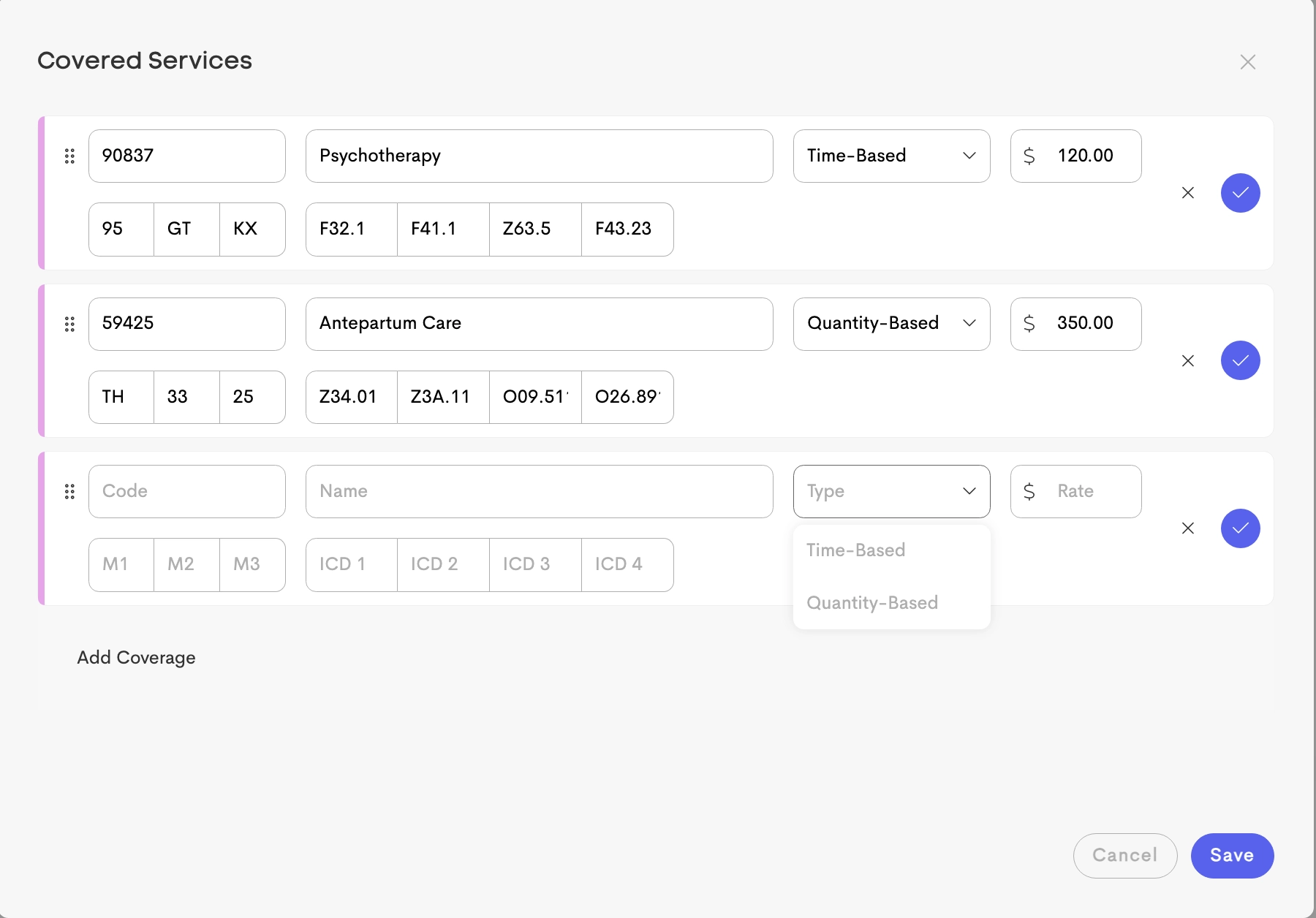Screen dimensions: 1316x918
Task: Discard the empty new service row
Action: [x=1188, y=528]
